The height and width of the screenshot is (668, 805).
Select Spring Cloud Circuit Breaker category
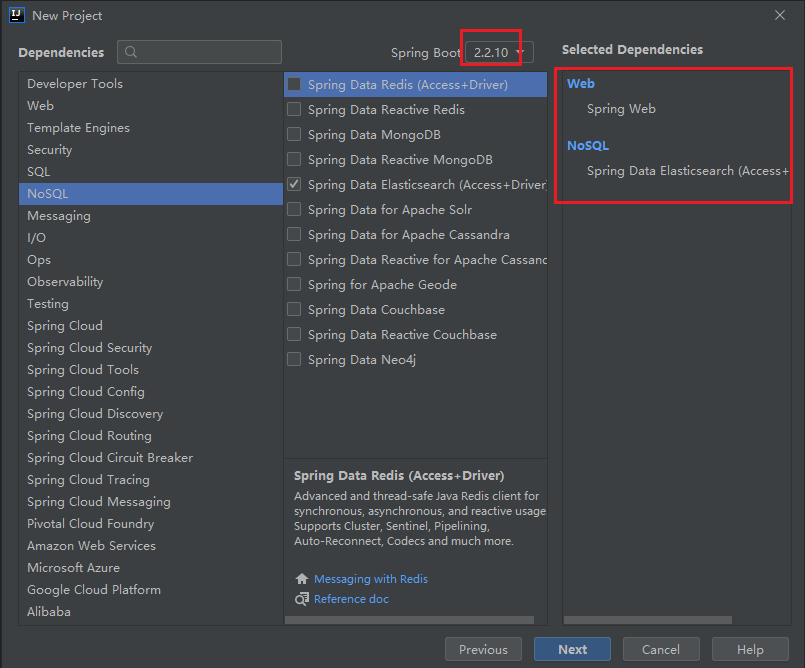click(x=151, y=458)
